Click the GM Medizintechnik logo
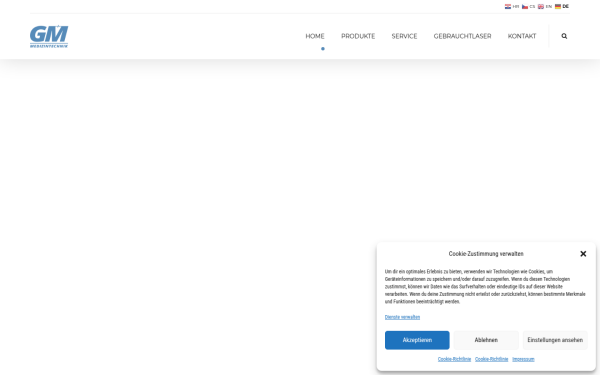 coord(49,36)
